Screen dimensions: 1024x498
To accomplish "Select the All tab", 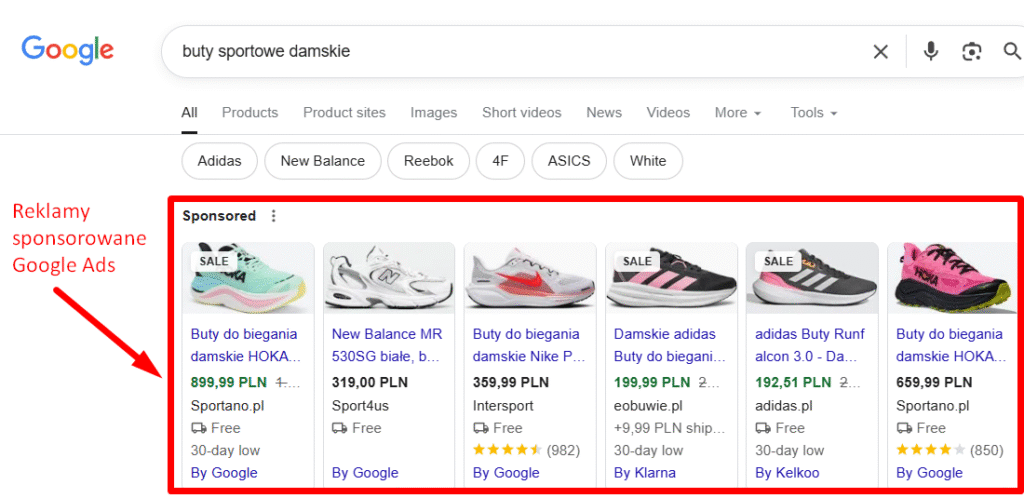I will (189, 113).
